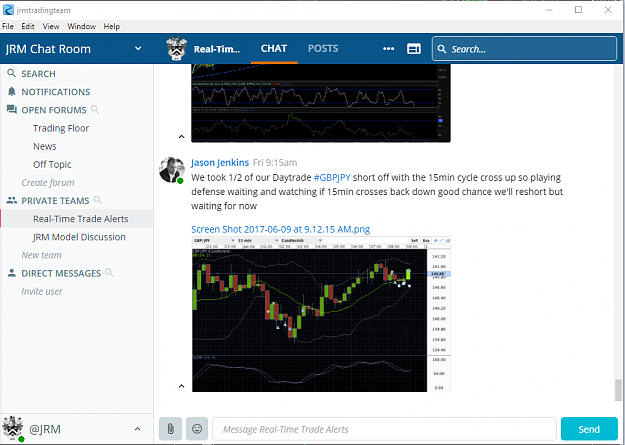The height and width of the screenshot is (445, 625).
Task: Search open forums with small magnifier icon
Action: pos(95,109)
